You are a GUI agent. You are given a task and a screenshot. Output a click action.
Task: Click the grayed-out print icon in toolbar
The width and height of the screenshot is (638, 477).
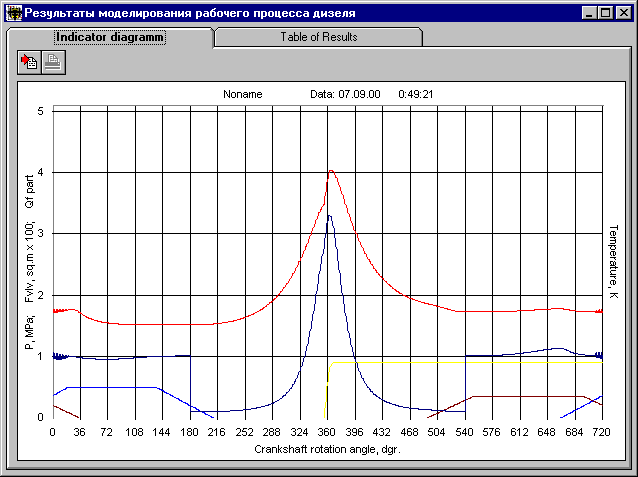click(x=52, y=62)
